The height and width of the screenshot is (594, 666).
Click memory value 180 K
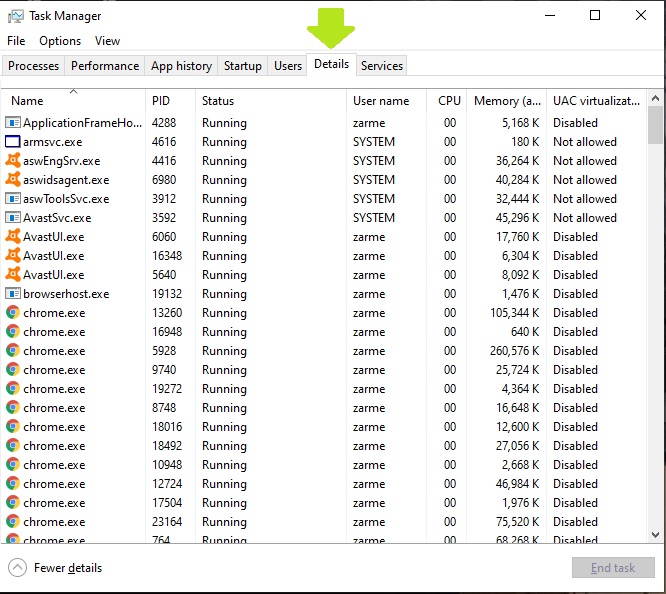click(x=525, y=142)
